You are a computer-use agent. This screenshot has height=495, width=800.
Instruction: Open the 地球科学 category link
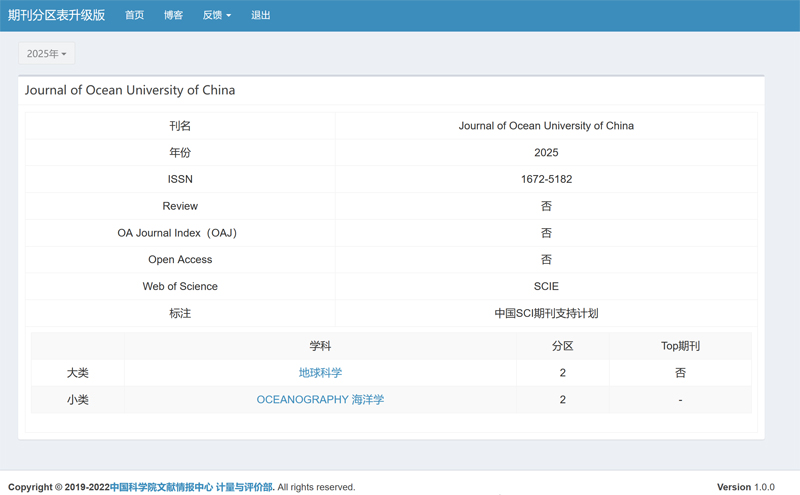(x=320, y=373)
